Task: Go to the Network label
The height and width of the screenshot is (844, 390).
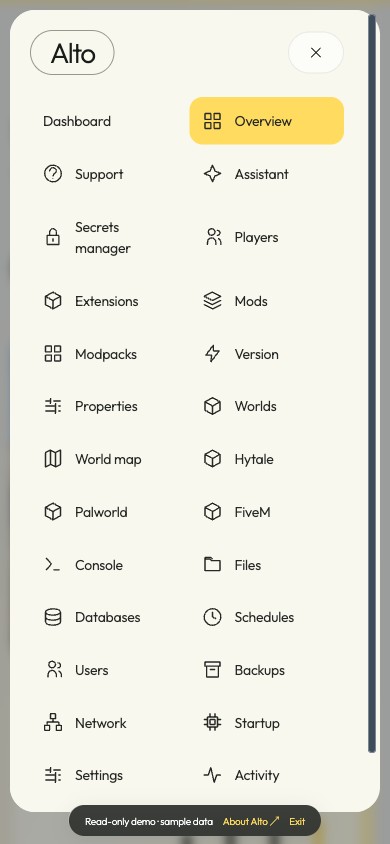Action: pyautogui.click(x=101, y=723)
